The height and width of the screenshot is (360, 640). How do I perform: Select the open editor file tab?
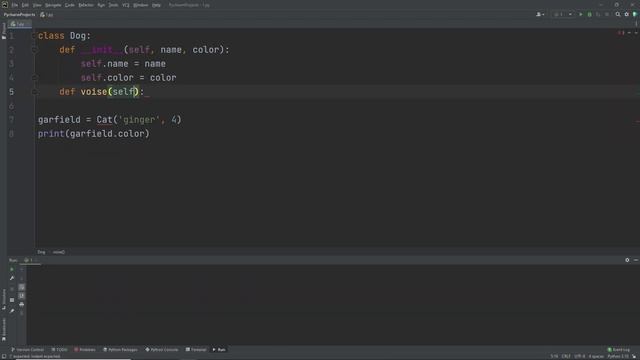click(19, 24)
